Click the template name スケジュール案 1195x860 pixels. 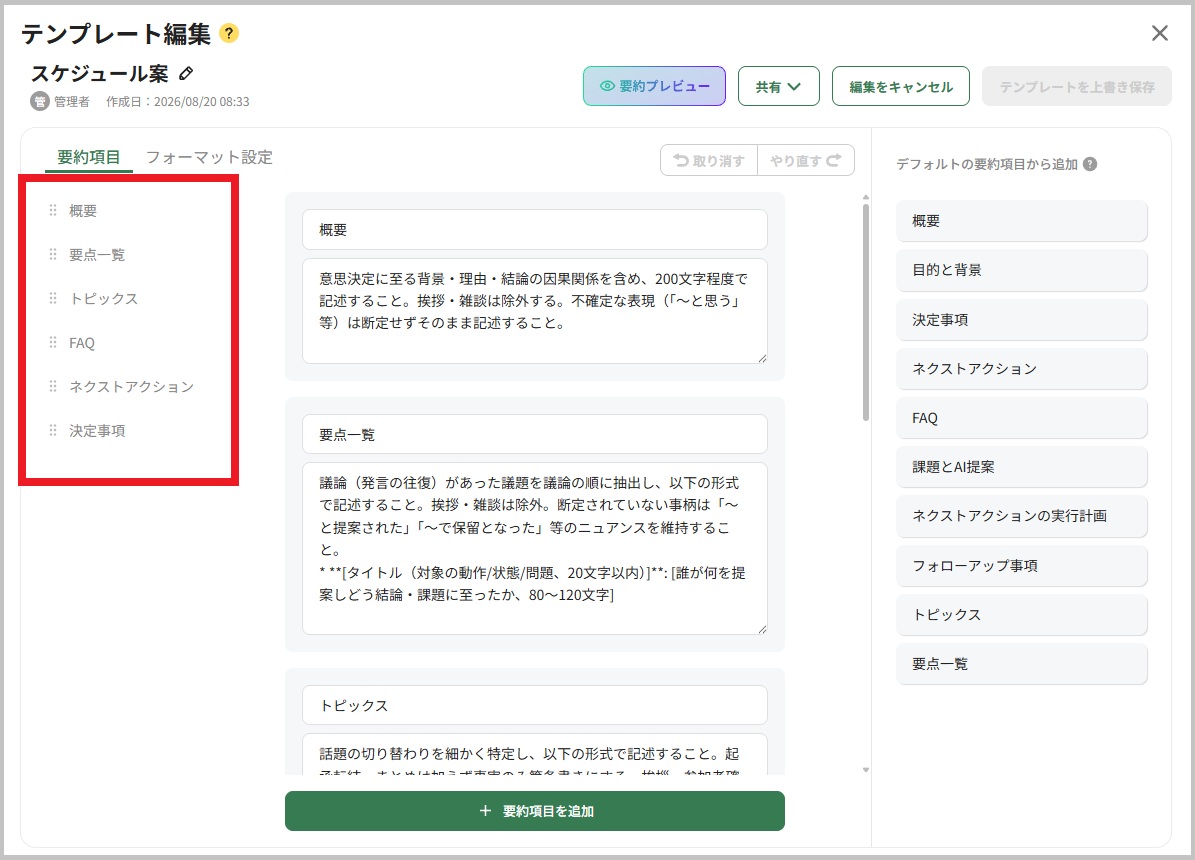(99, 73)
